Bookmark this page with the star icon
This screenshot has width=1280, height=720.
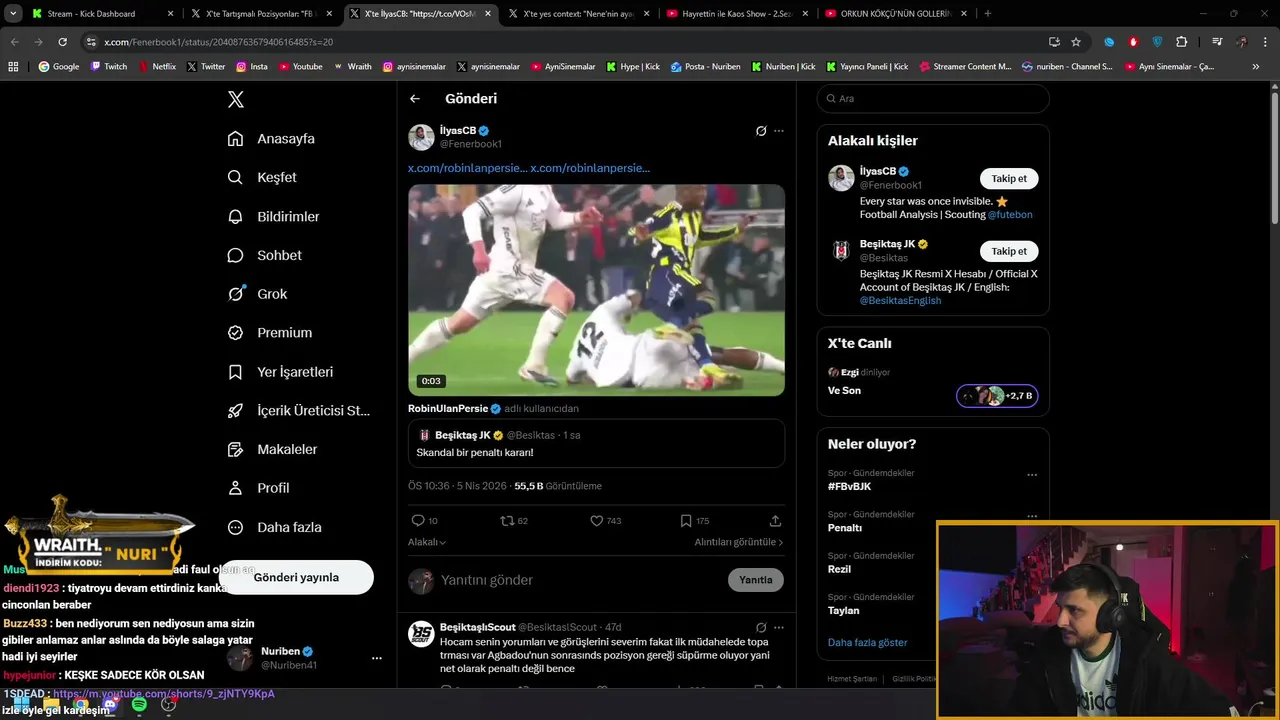point(1076,42)
